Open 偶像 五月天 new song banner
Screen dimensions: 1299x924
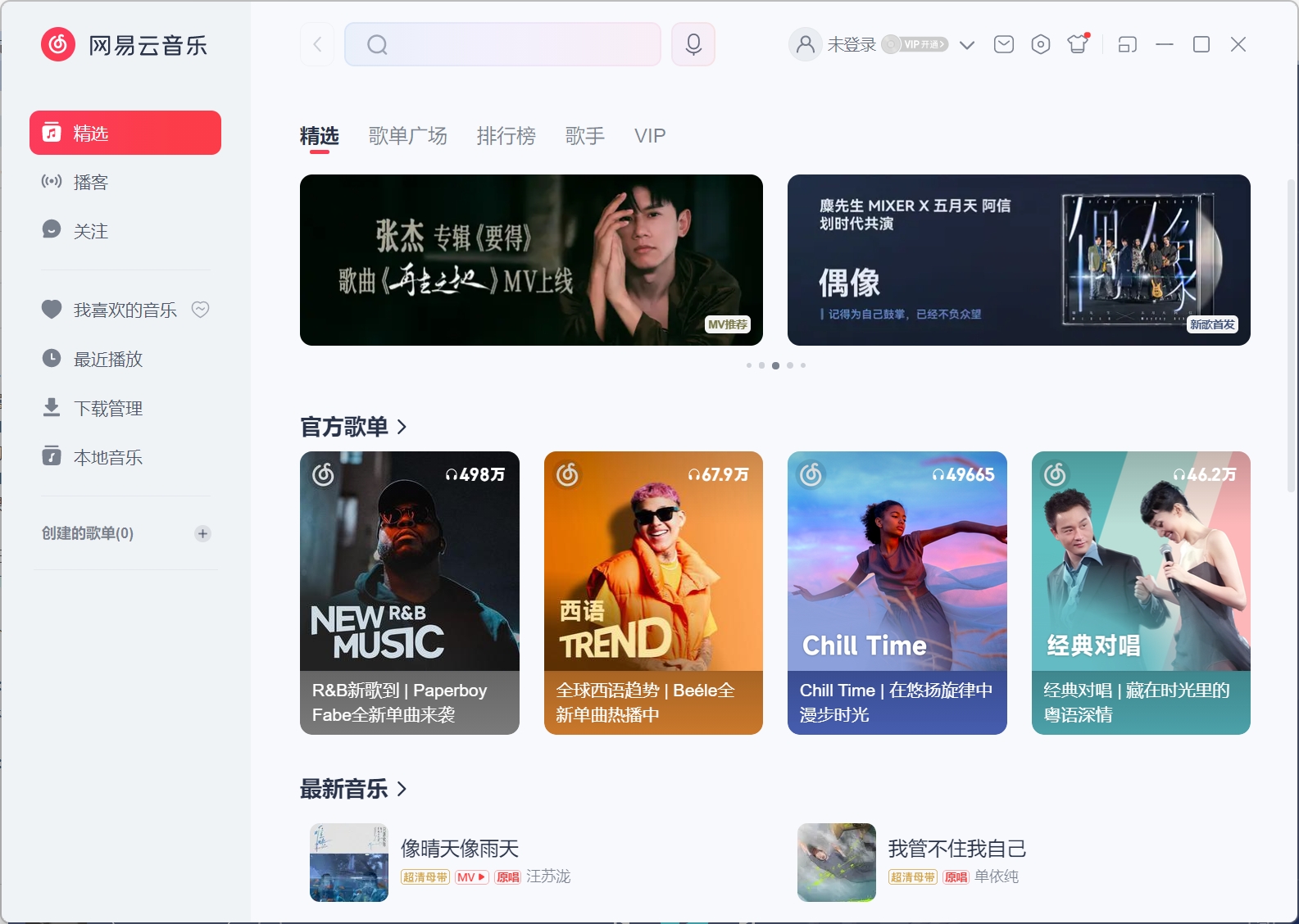(1019, 260)
